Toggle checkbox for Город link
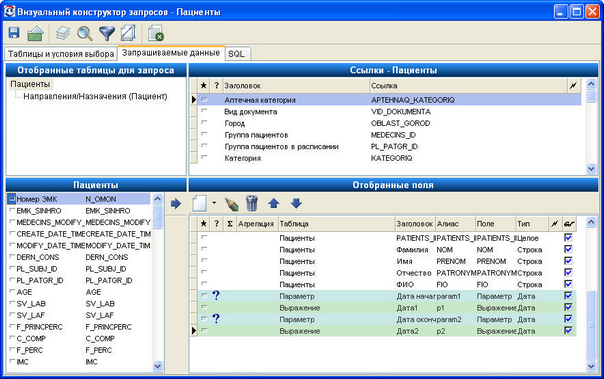The image size is (604, 379). click(204, 122)
